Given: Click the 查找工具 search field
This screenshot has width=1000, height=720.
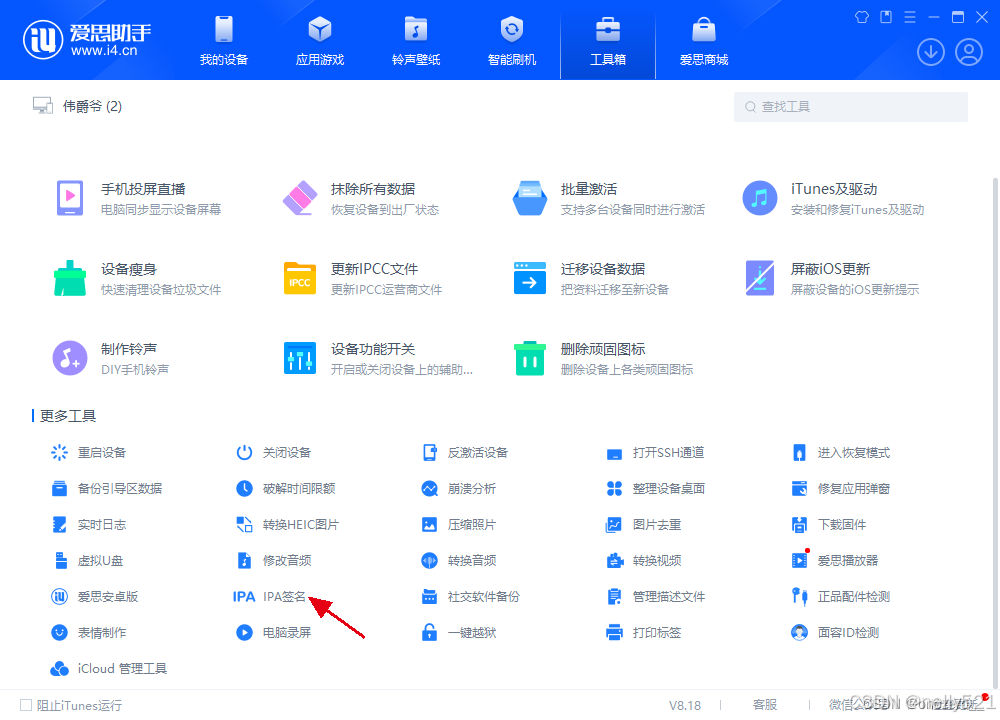Looking at the screenshot, I should click(x=851, y=107).
